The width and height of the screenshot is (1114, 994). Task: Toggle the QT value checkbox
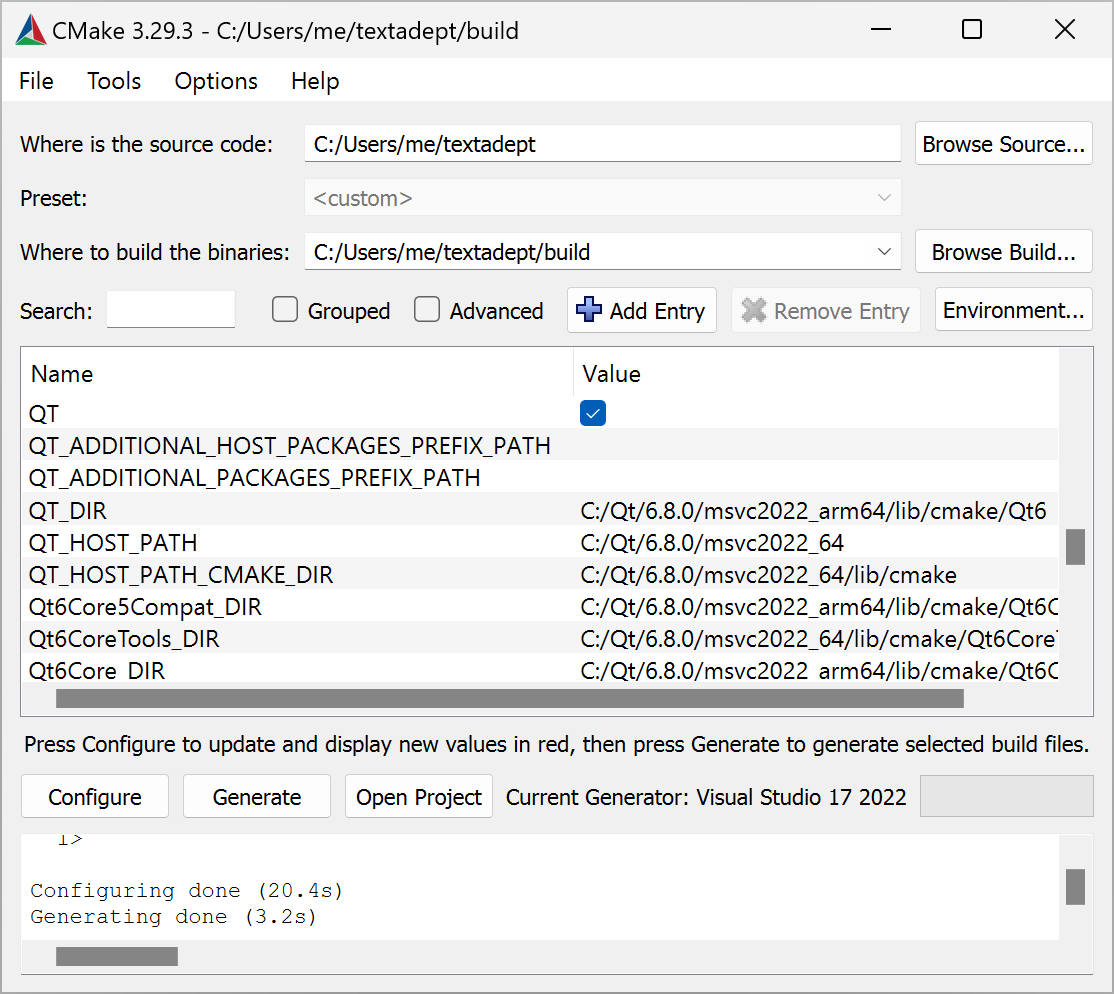(x=593, y=413)
